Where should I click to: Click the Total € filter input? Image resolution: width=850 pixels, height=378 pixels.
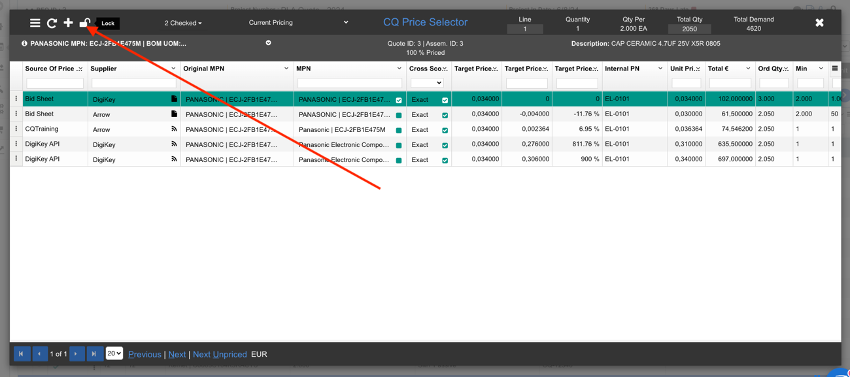(x=730, y=84)
